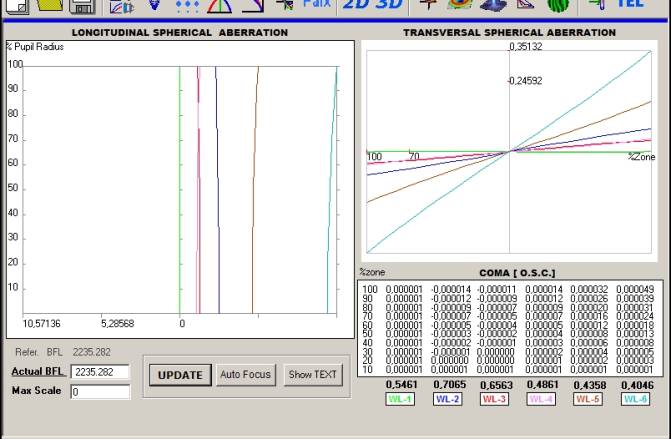Click the graph plot toolbar icon
The width and height of the screenshot is (671, 439).
point(122,6)
